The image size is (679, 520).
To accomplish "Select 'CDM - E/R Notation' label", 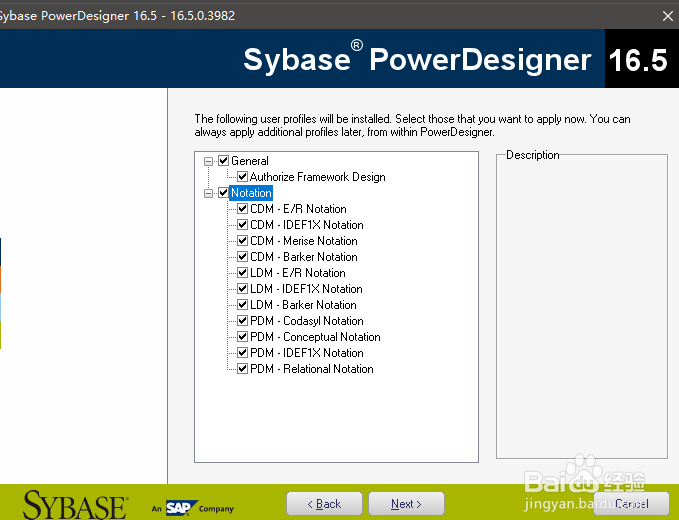I will tap(298, 209).
